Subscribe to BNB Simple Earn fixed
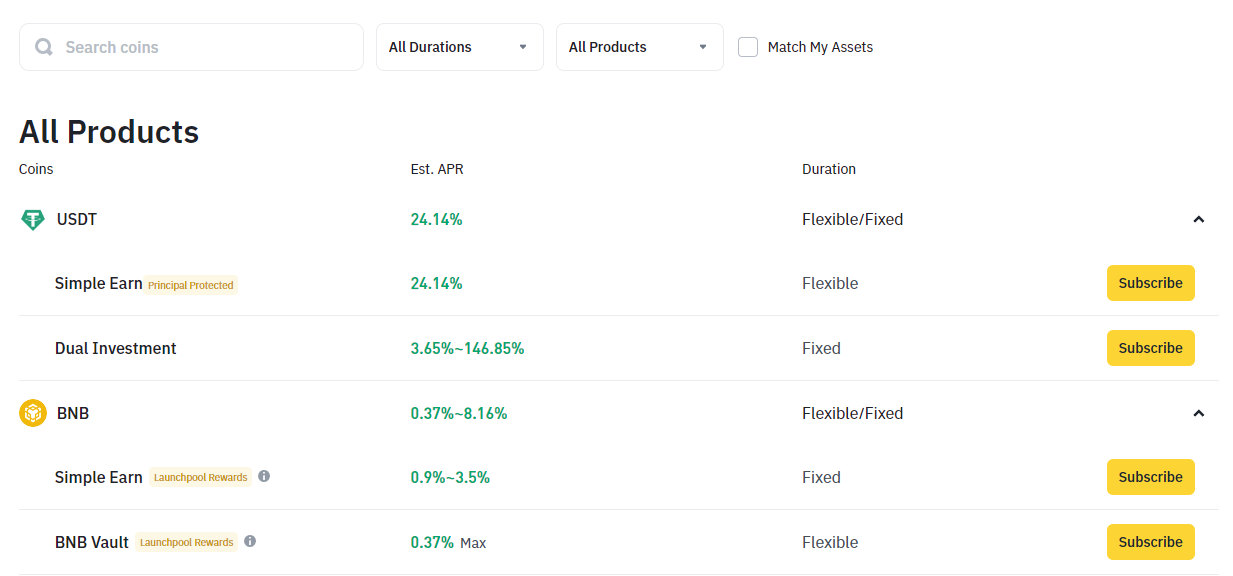 click(x=1151, y=477)
